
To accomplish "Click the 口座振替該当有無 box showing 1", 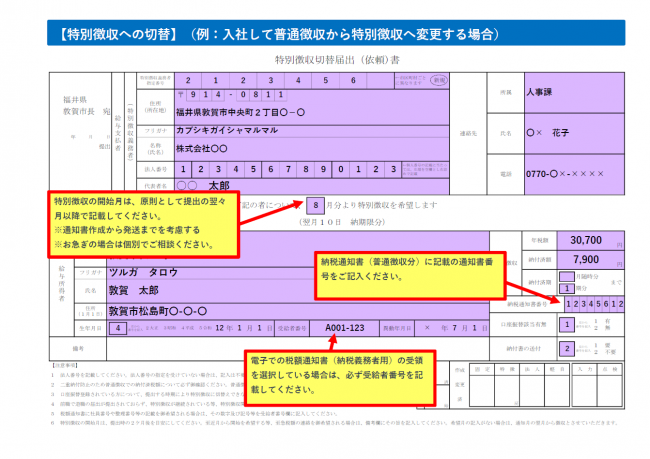I will pyautogui.click(x=567, y=324).
